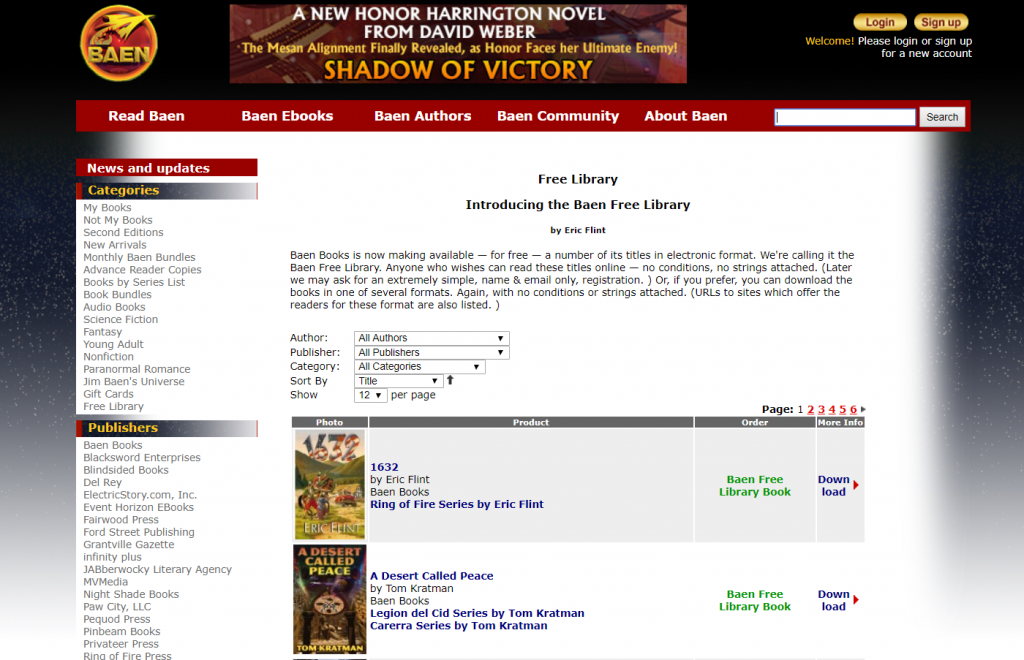The width and height of the screenshot is (1024, 660).
Task: Open the Baen Authors menu
Action: pyautogui.click(x=423, y=116)
